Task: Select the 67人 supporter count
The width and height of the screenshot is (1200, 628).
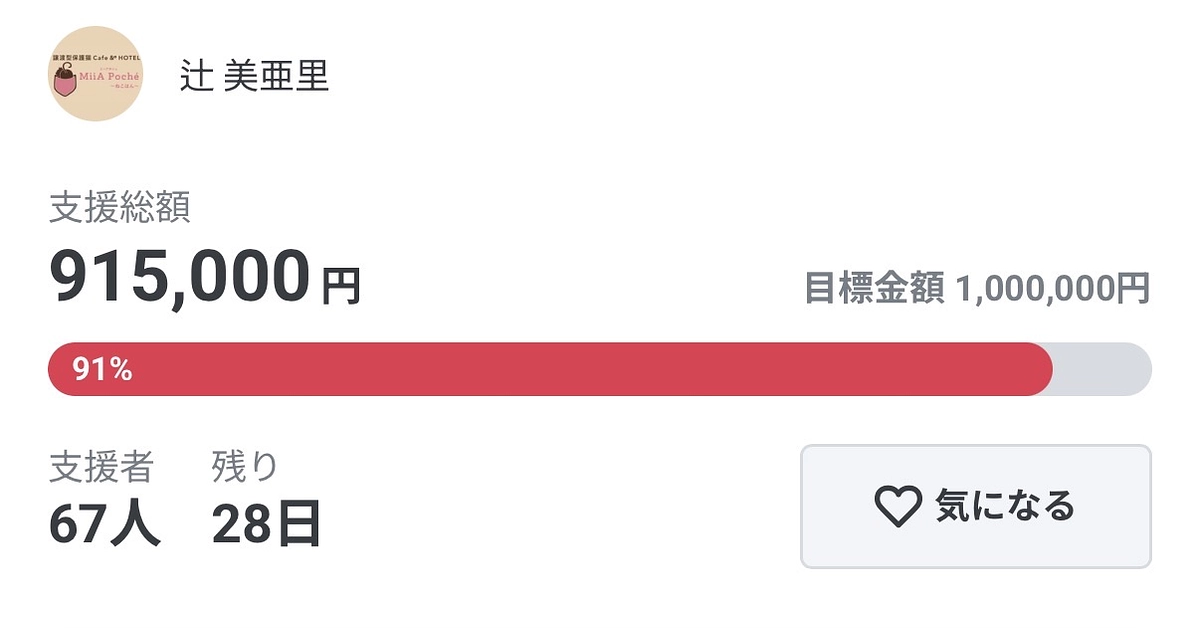Action: click(103, 518)
